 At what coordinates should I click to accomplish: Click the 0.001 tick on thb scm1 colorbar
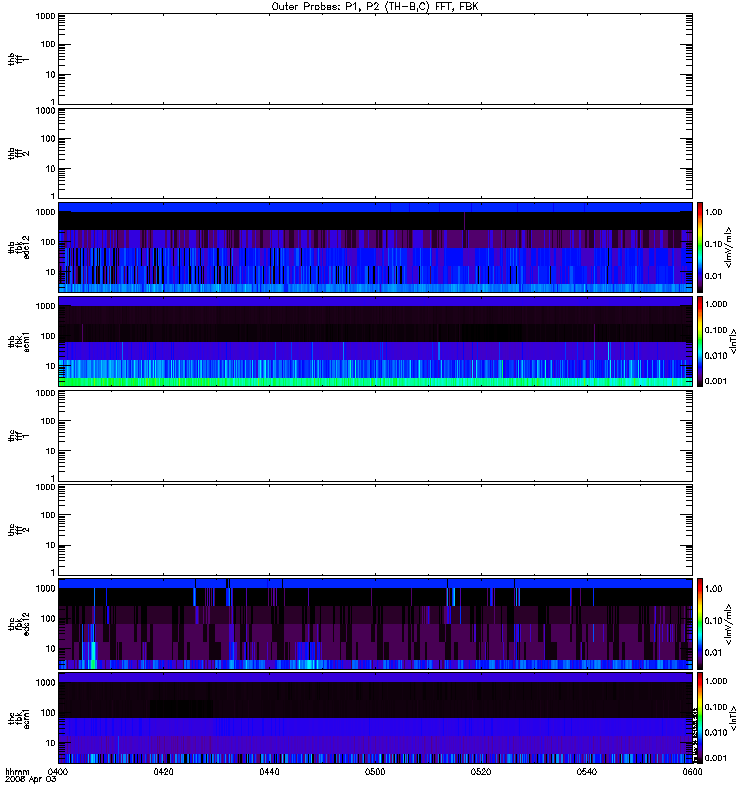pyautogui.click(x=716, y=381)
